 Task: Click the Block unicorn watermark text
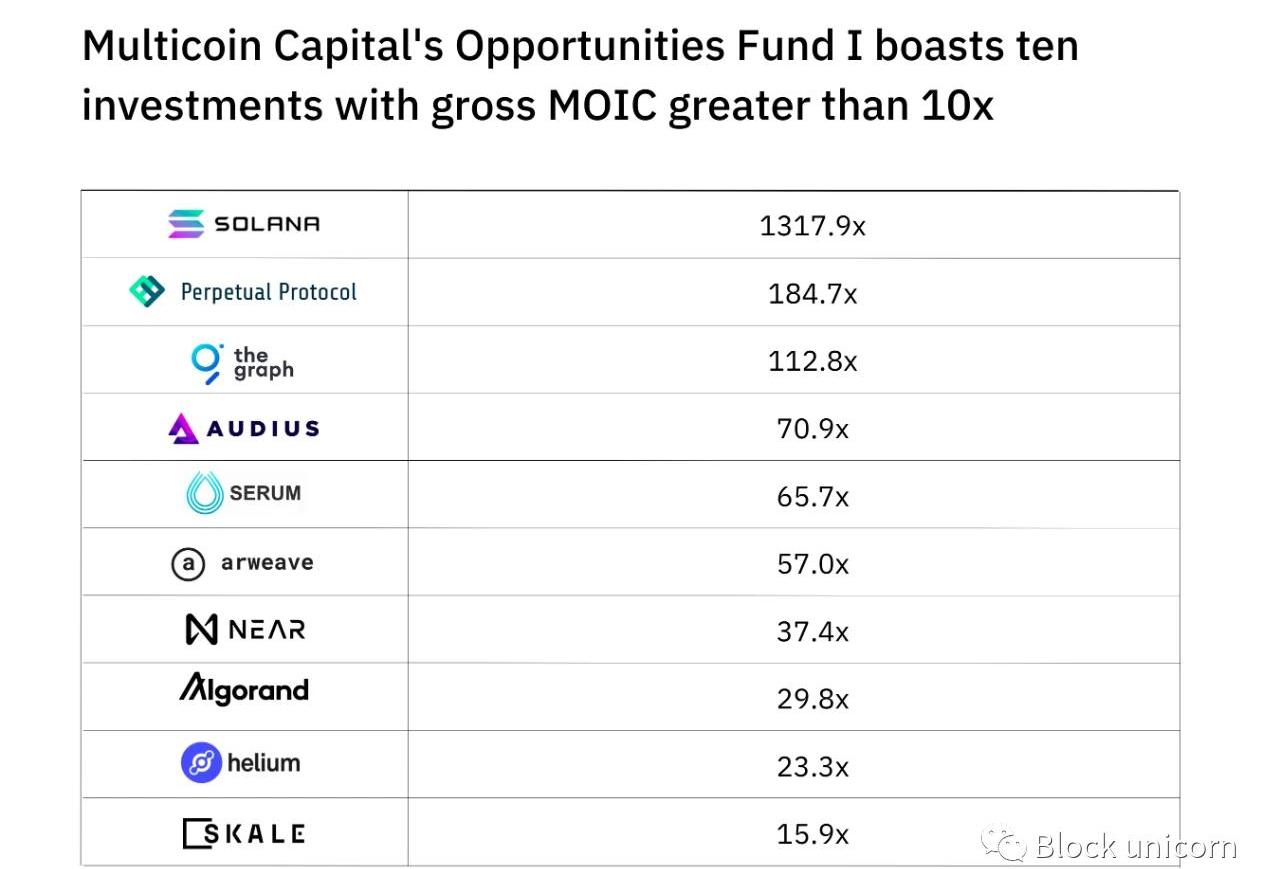(1135, 846)
